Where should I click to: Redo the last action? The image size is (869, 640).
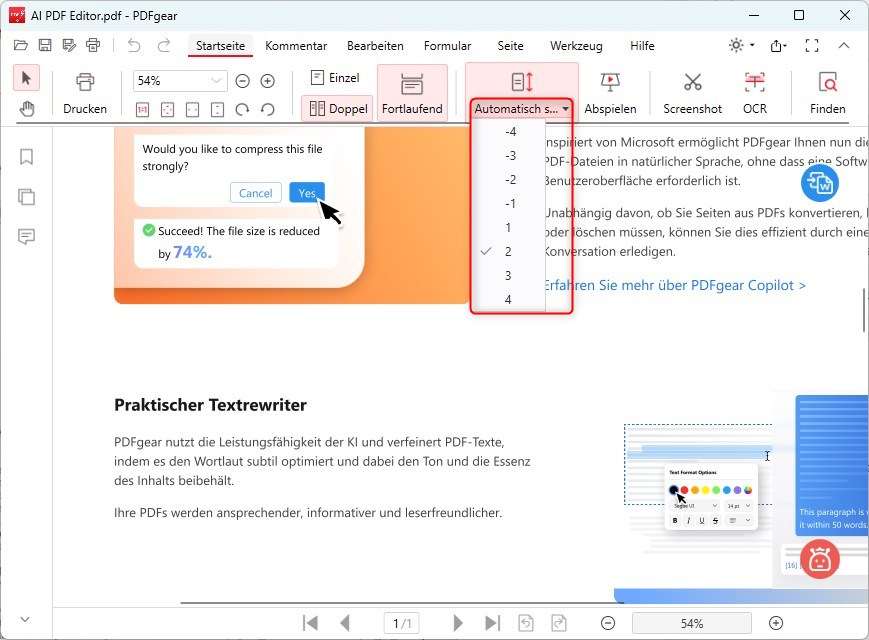164,45
